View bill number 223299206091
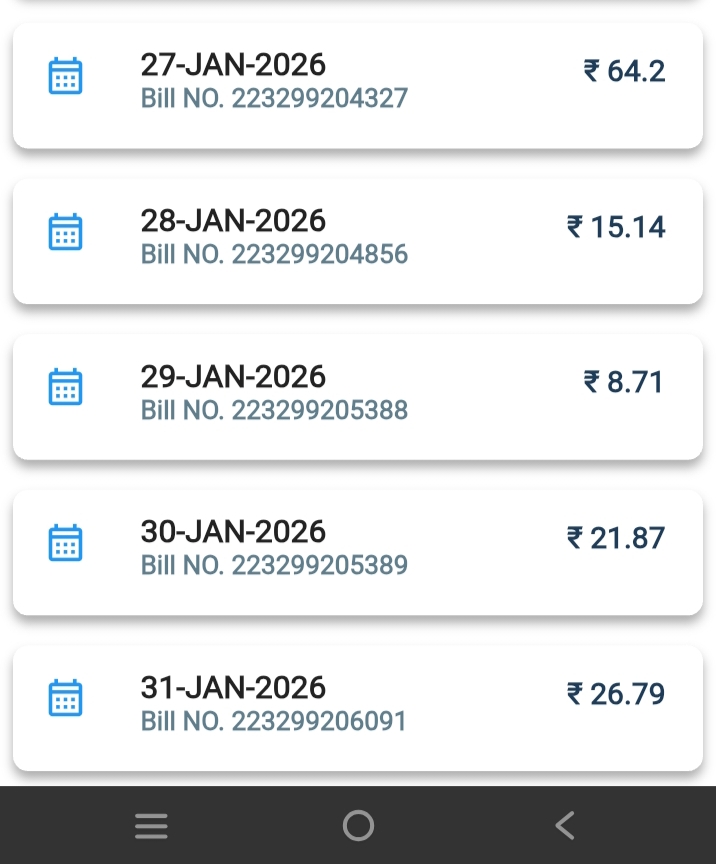This screenshot has width=716, height=864. coord(274,721)
